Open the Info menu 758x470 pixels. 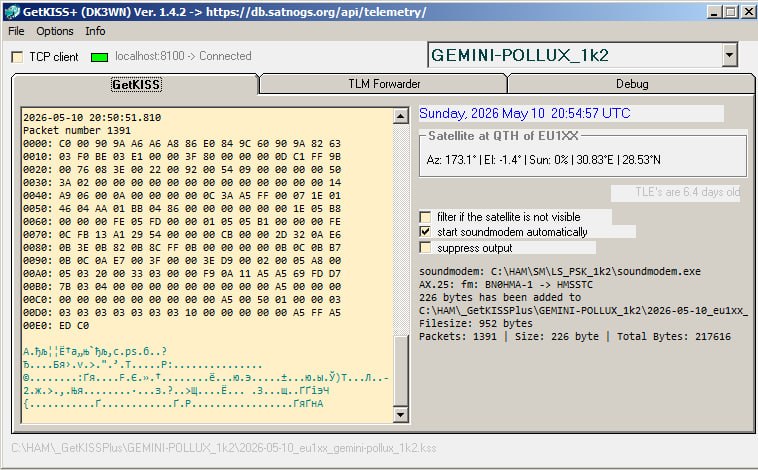(x=95, y=31)
